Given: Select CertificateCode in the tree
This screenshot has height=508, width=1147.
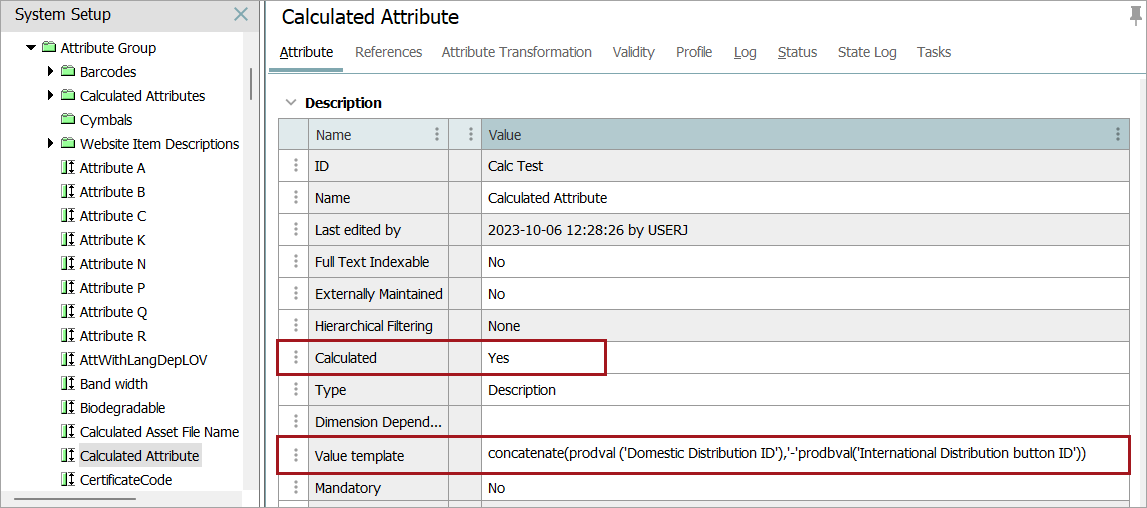Looking at the screenshot, I should coord(126,480).
